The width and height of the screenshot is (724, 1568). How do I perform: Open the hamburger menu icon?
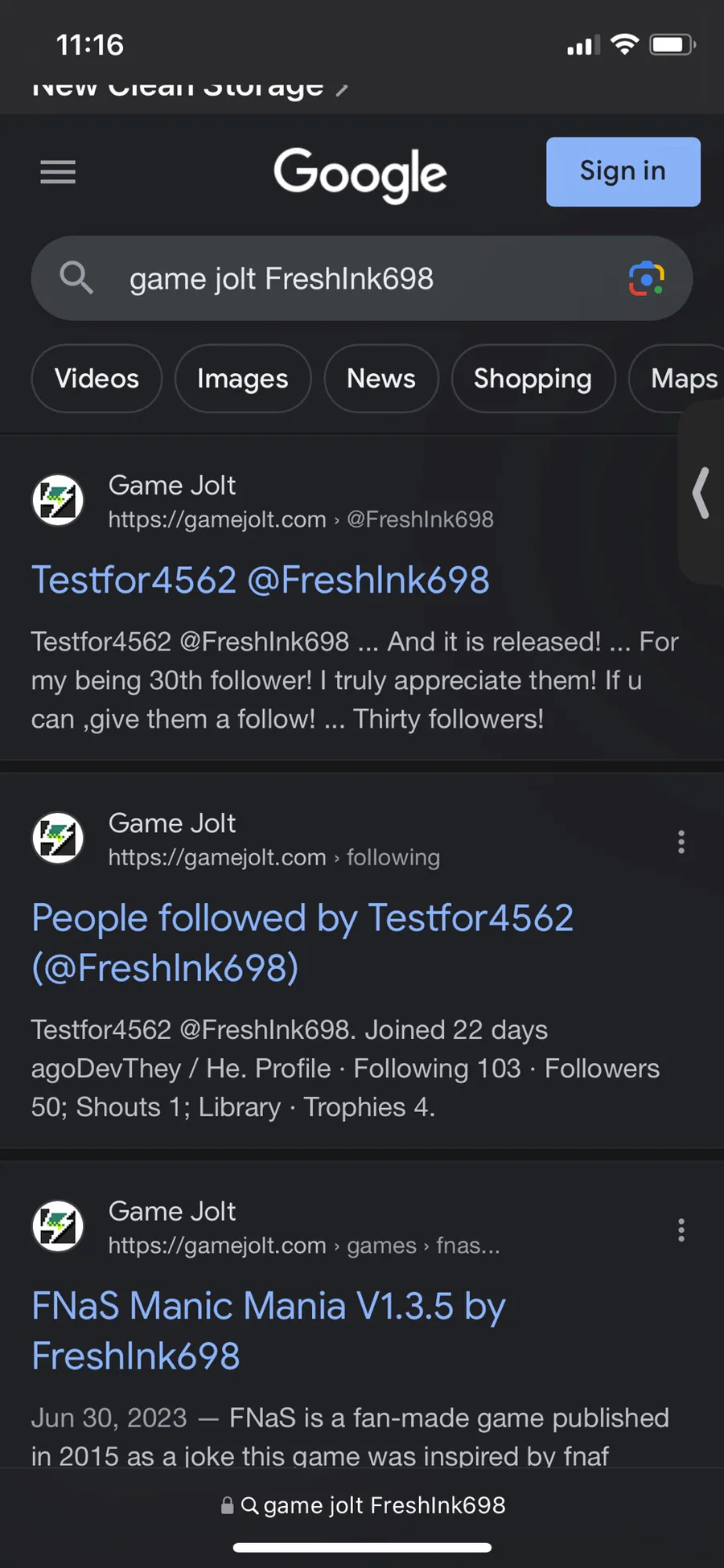coord(58,171)
